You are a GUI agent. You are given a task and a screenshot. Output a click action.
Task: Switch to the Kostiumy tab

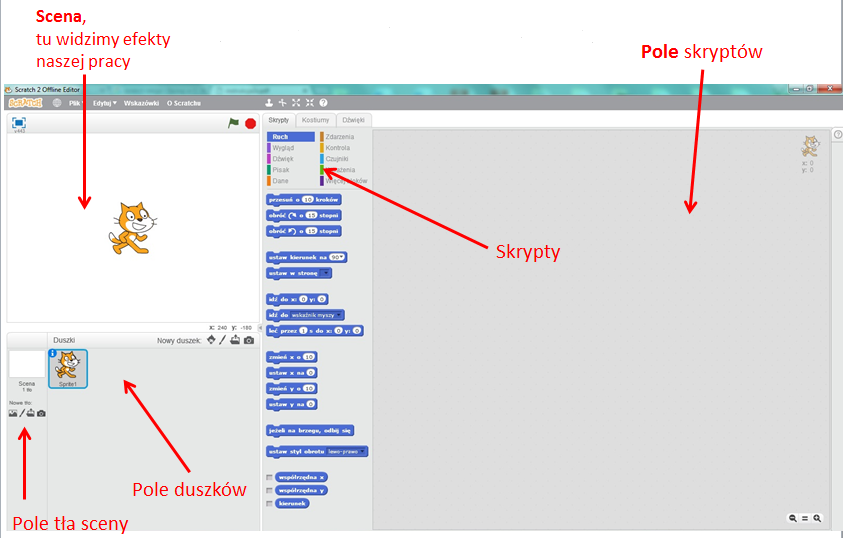[x=315, y=120]
